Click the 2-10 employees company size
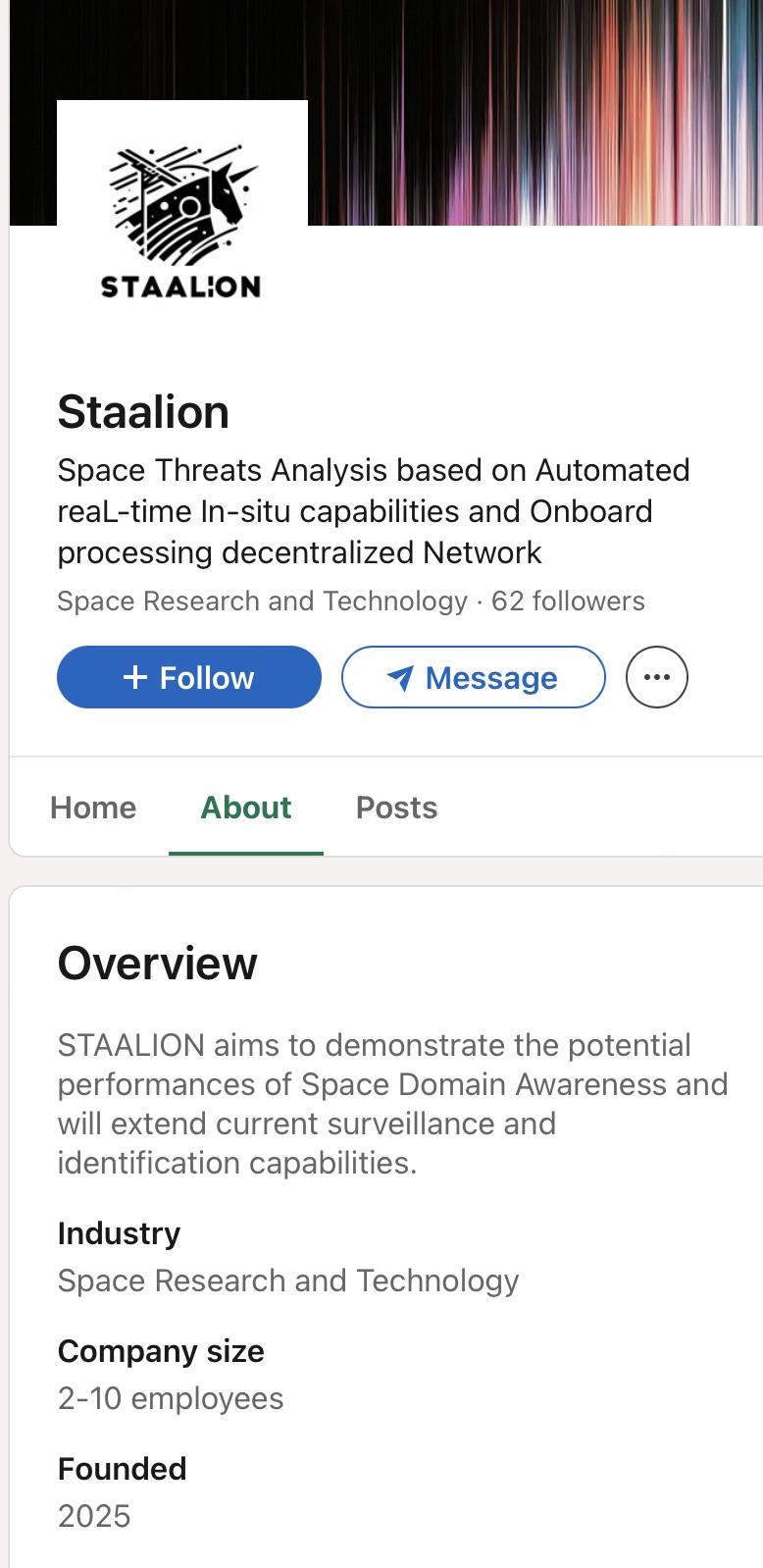Viewport: 763px width, 1568px height. point(171,1398)
